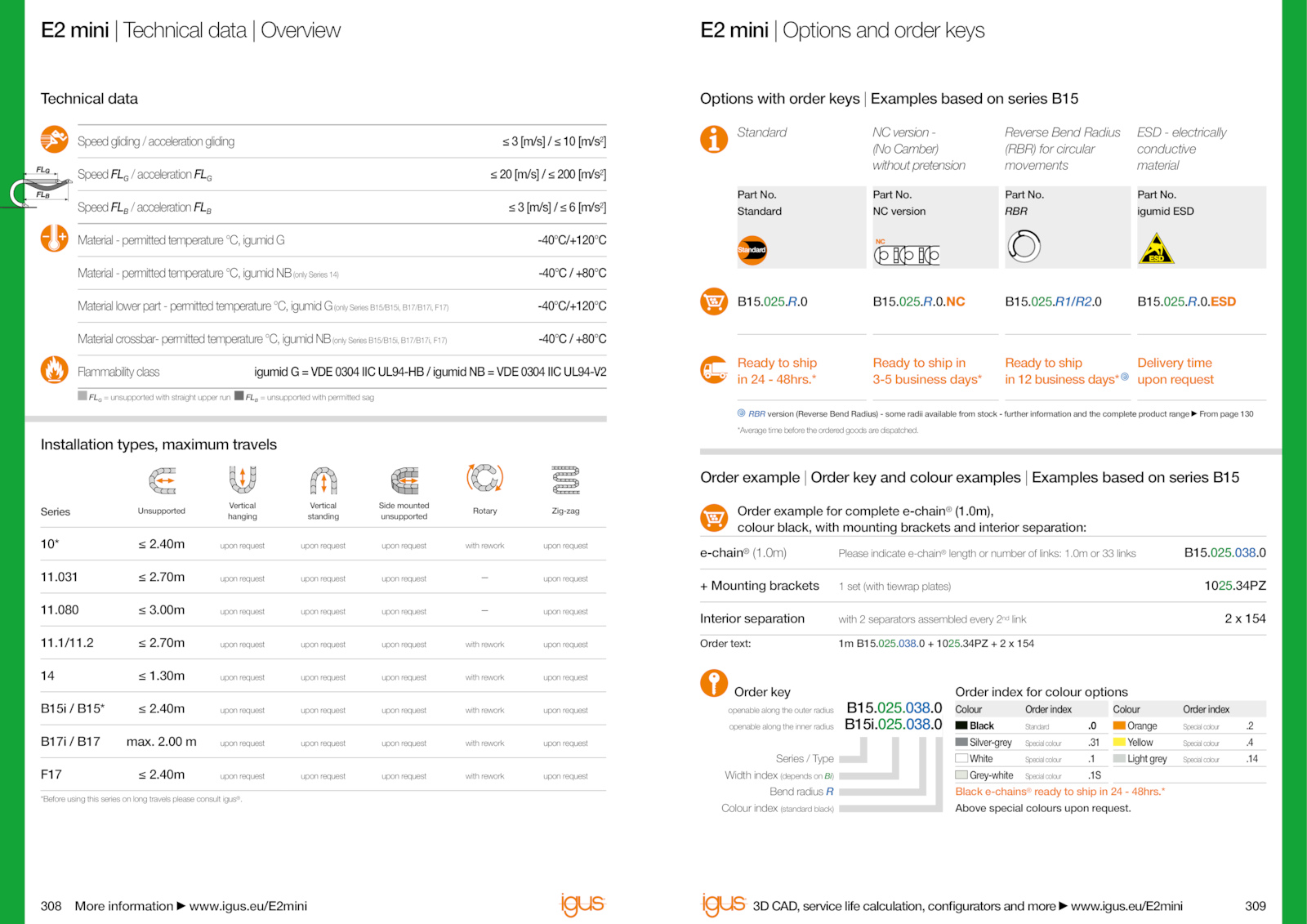1307x924 pixels.
Task: Click the '≤ 20 [m/s] / ≤ 200 [m/s²]' value
Action: point(548,175)
